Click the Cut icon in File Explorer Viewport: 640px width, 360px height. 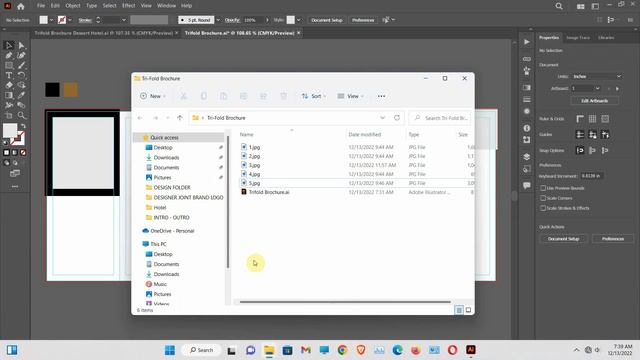click(184, 96)
